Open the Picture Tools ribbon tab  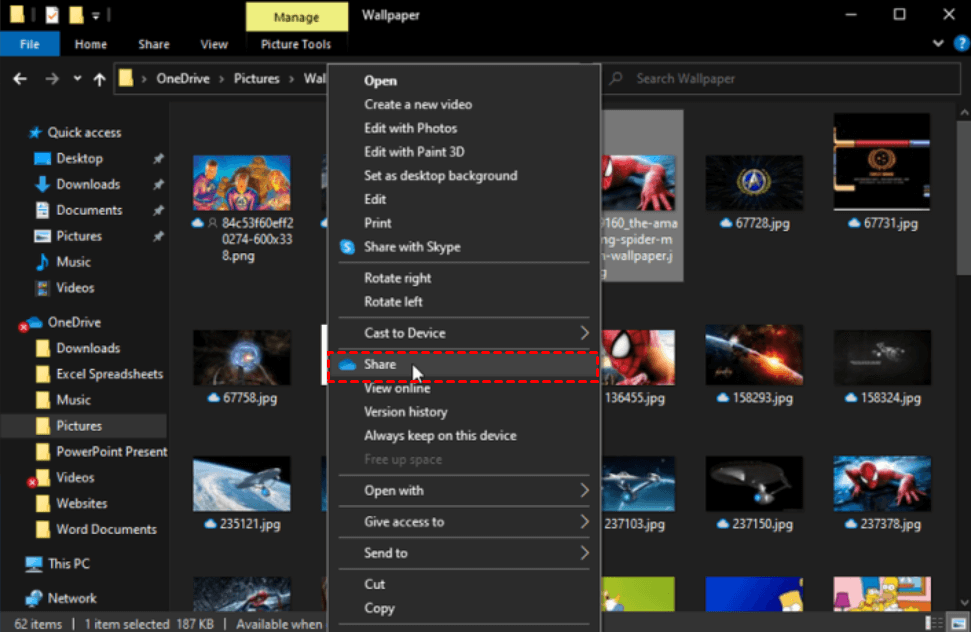[295, 44]
